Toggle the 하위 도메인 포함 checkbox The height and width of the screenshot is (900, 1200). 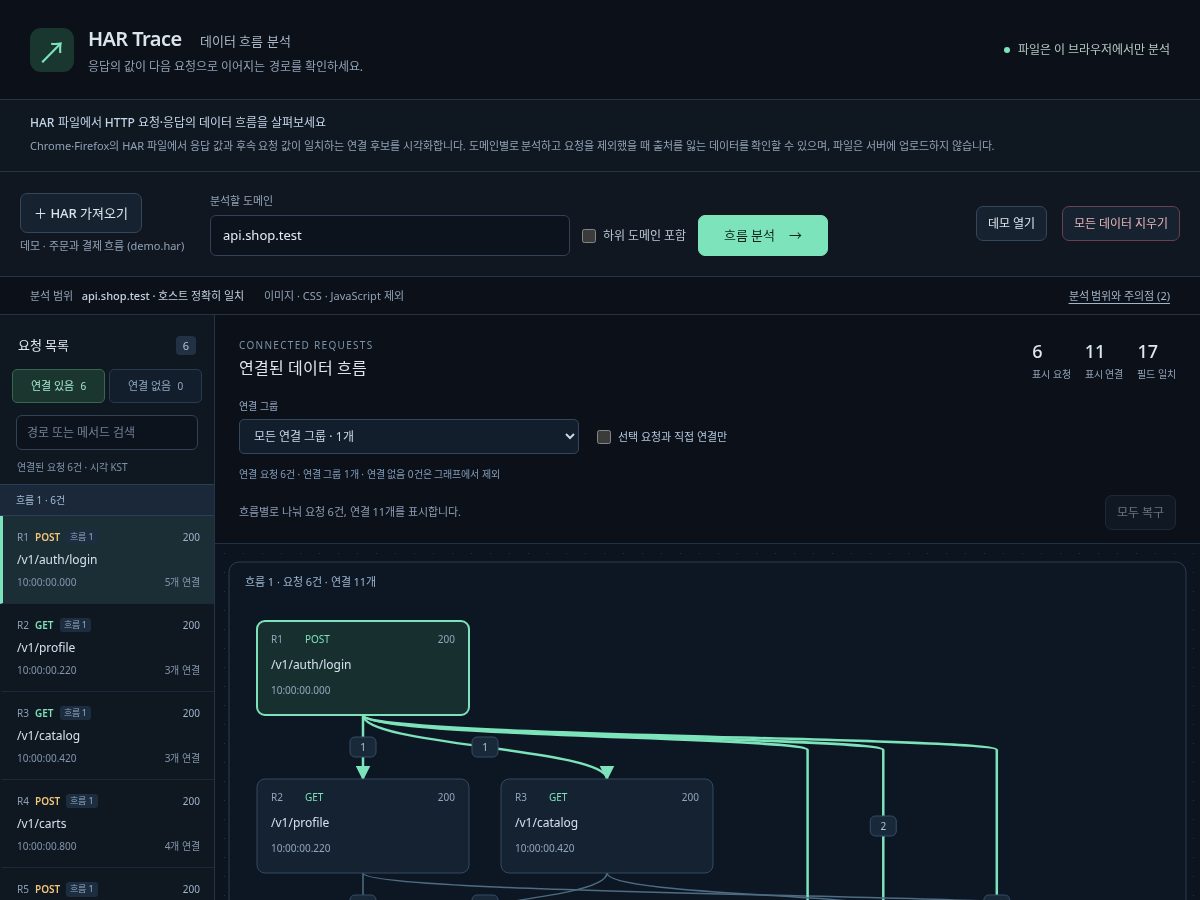coord(589,236)
